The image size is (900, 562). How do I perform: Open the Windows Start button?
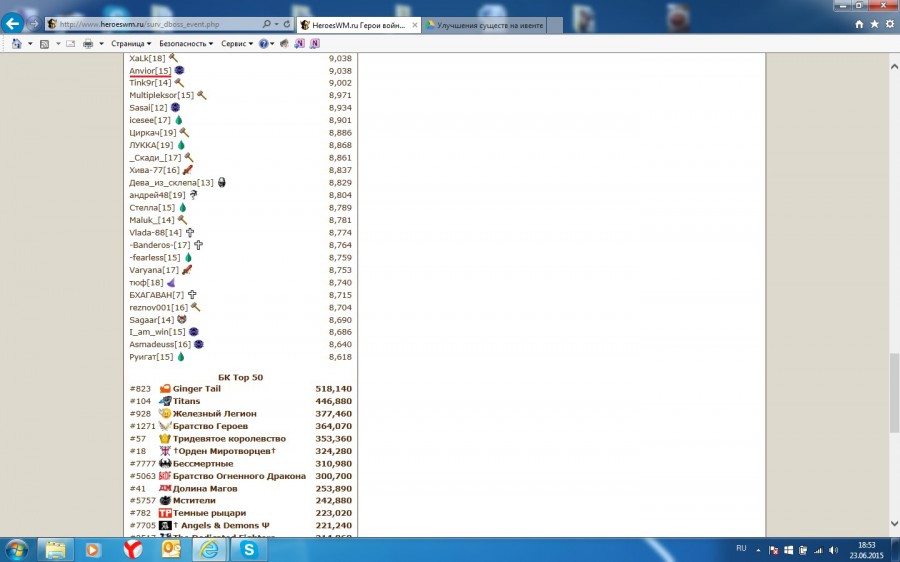[x=16, y=550]
